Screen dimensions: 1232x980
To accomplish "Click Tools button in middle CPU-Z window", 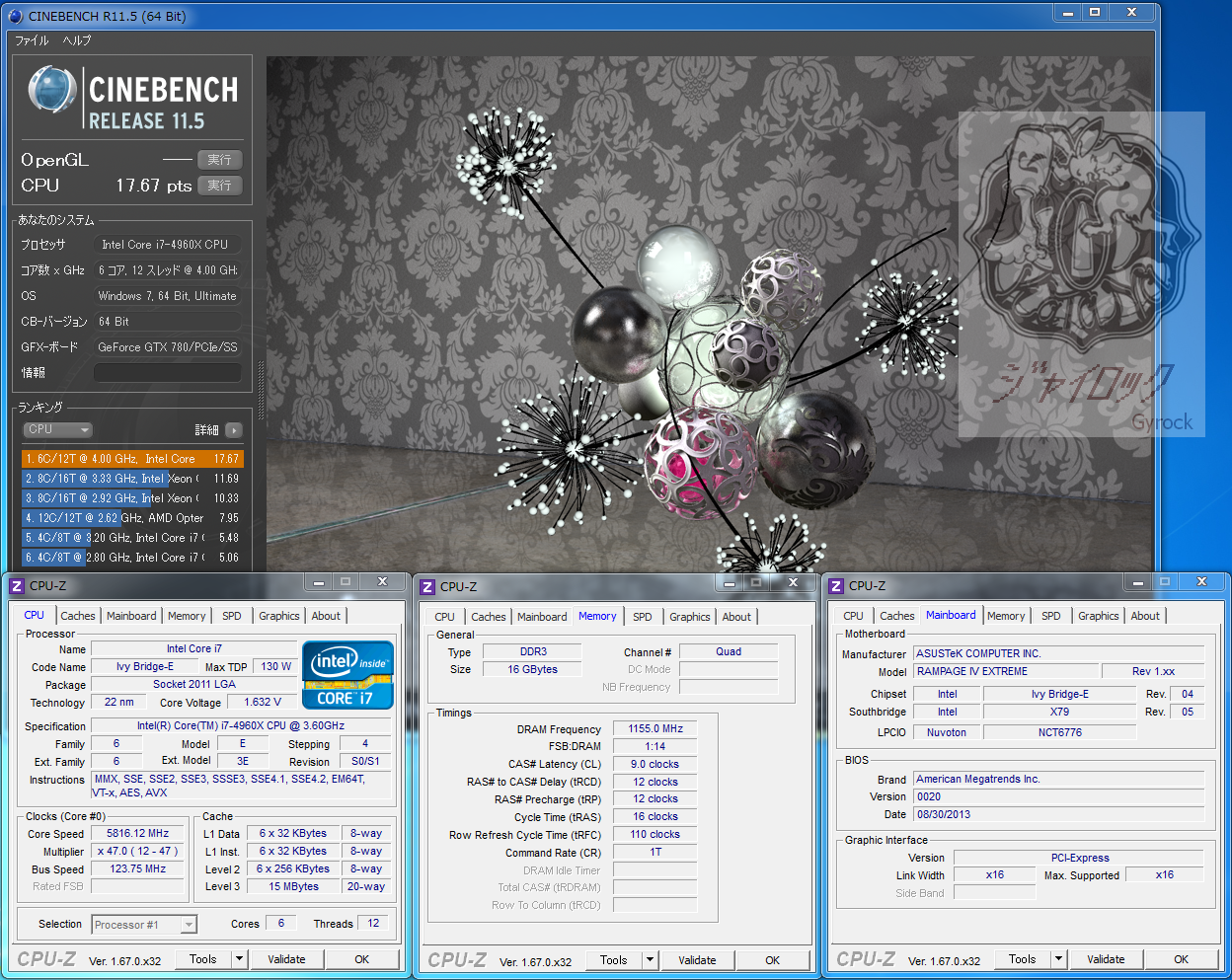I will (614, 960).
